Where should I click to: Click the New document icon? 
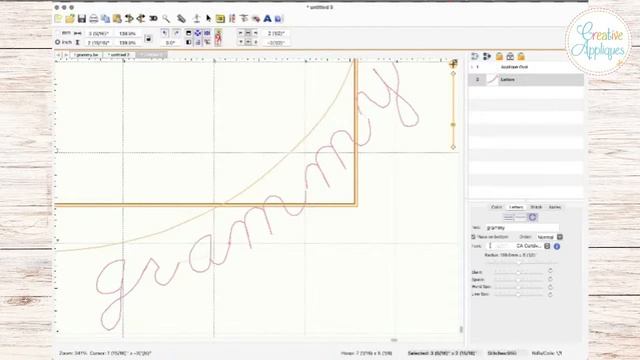click(58, 19)
